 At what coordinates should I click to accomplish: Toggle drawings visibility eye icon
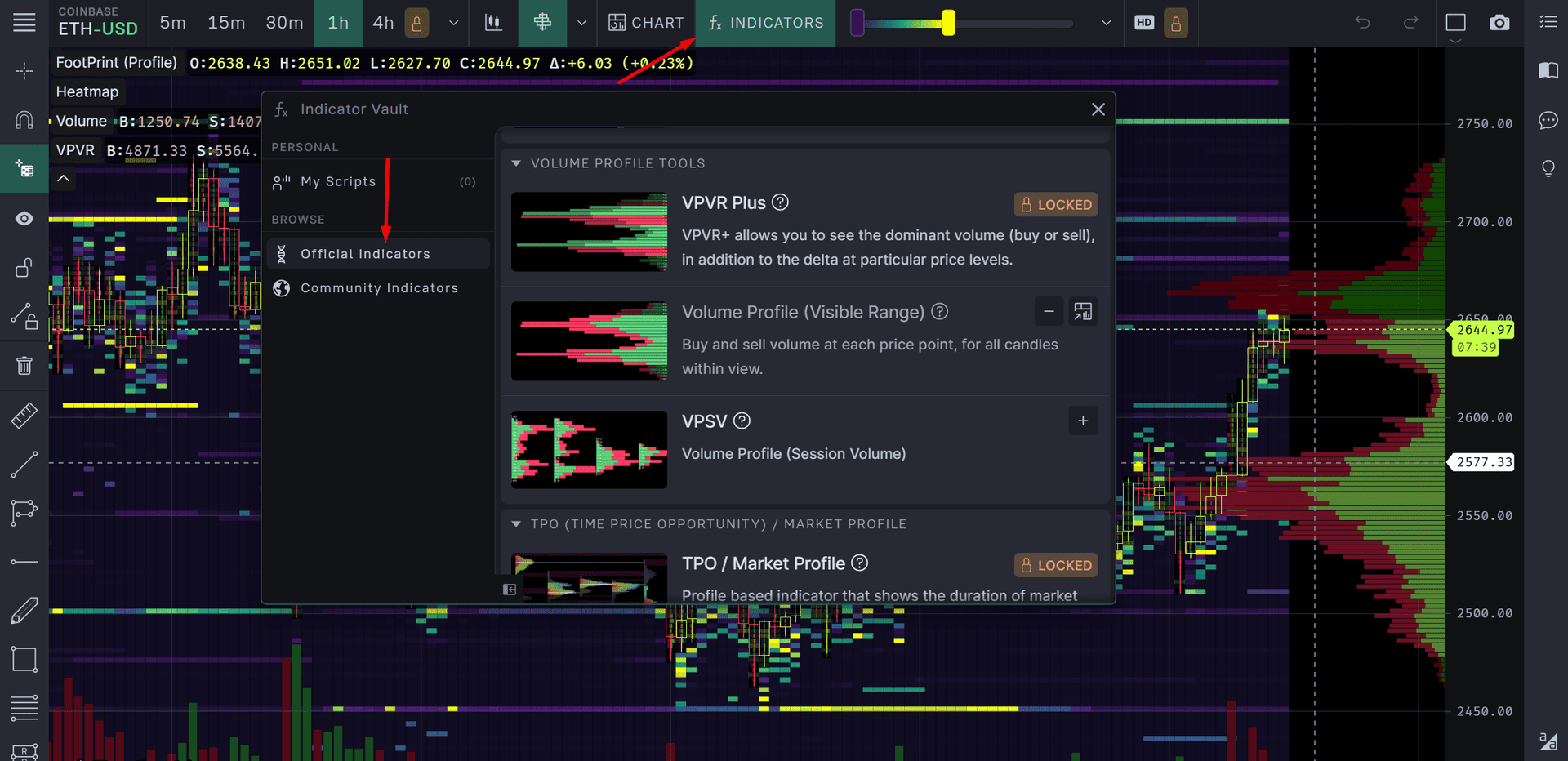(24, 219)
